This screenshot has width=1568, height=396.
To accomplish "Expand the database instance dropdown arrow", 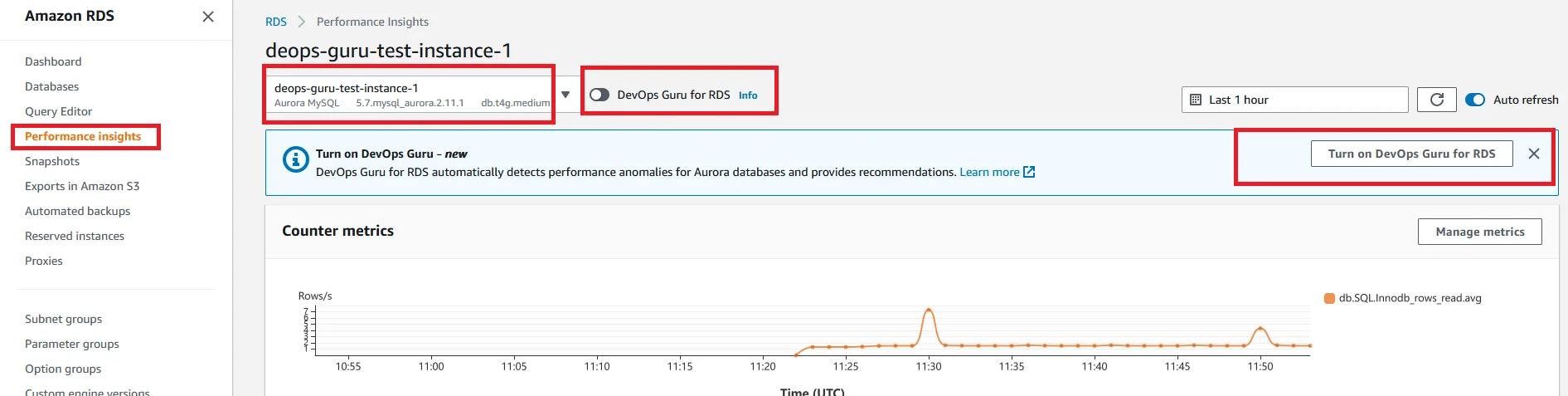I will [566, 95].
